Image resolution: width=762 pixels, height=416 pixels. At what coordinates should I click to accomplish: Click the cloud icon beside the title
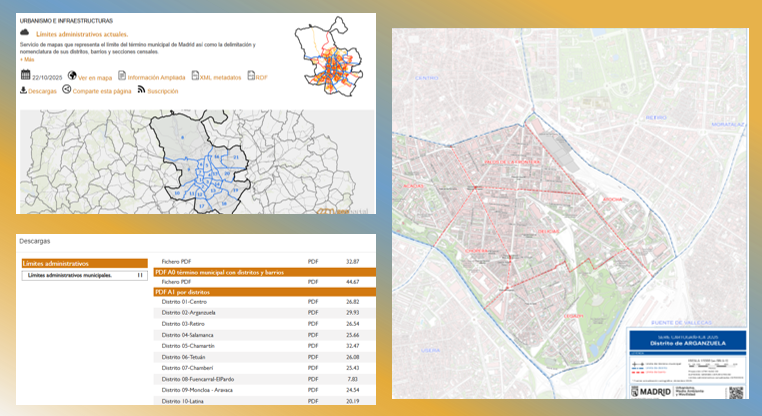click(x=25, y=33)
